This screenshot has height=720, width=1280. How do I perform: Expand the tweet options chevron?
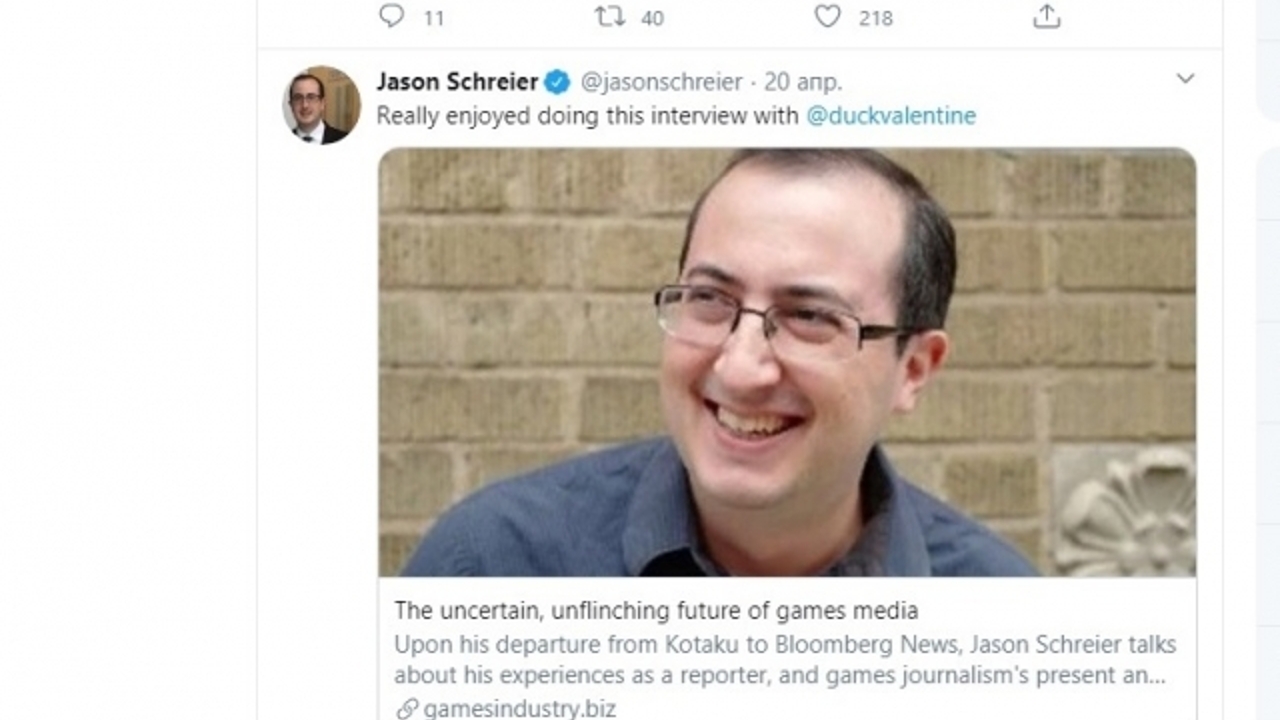(1185, 79)
